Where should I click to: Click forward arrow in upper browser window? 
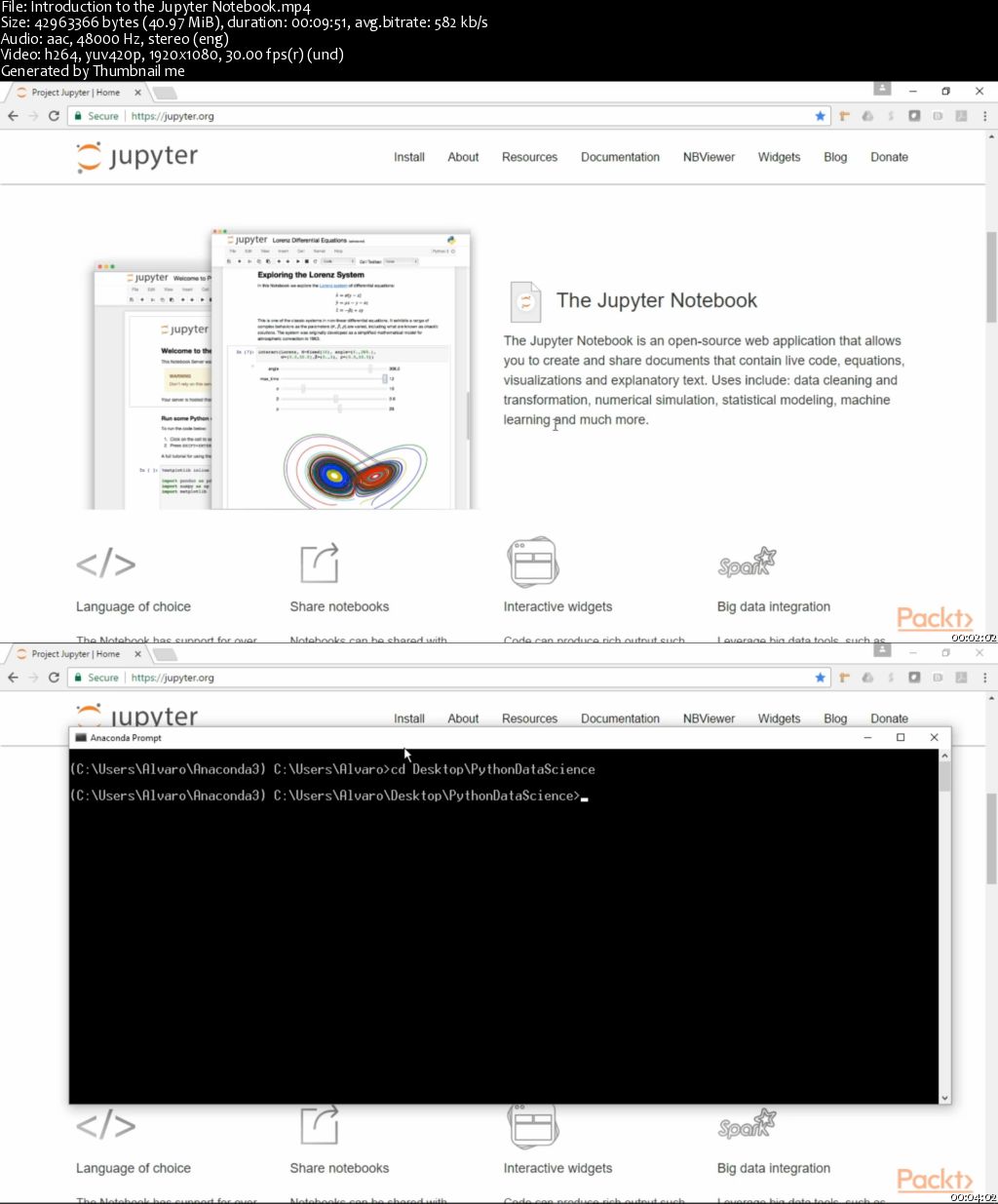pos(33,116)
